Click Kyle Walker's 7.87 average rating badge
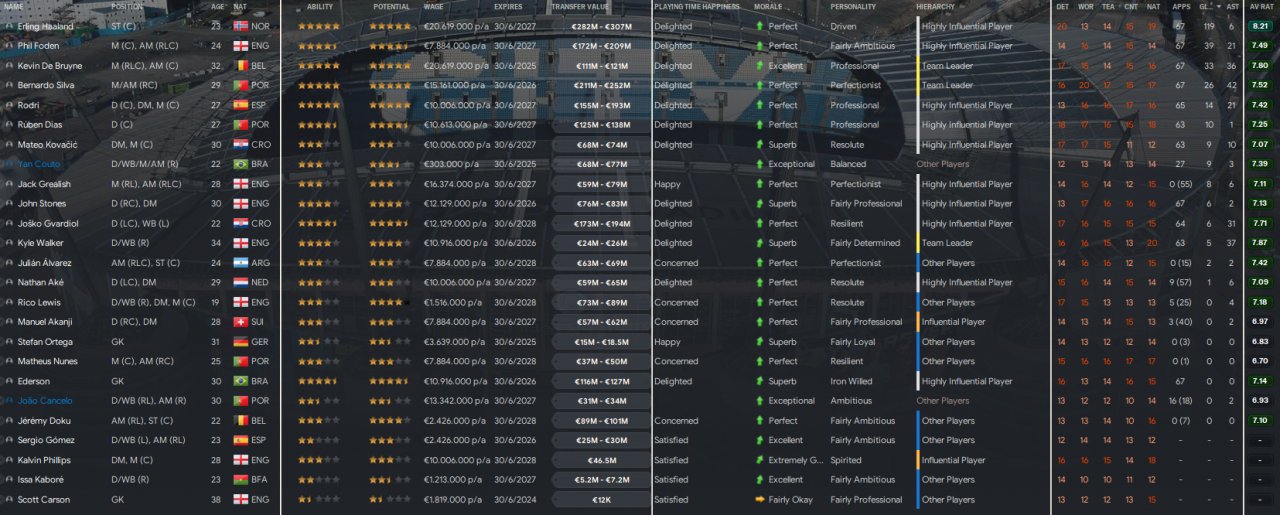Screen dimensions: 1280x515 1260,243
